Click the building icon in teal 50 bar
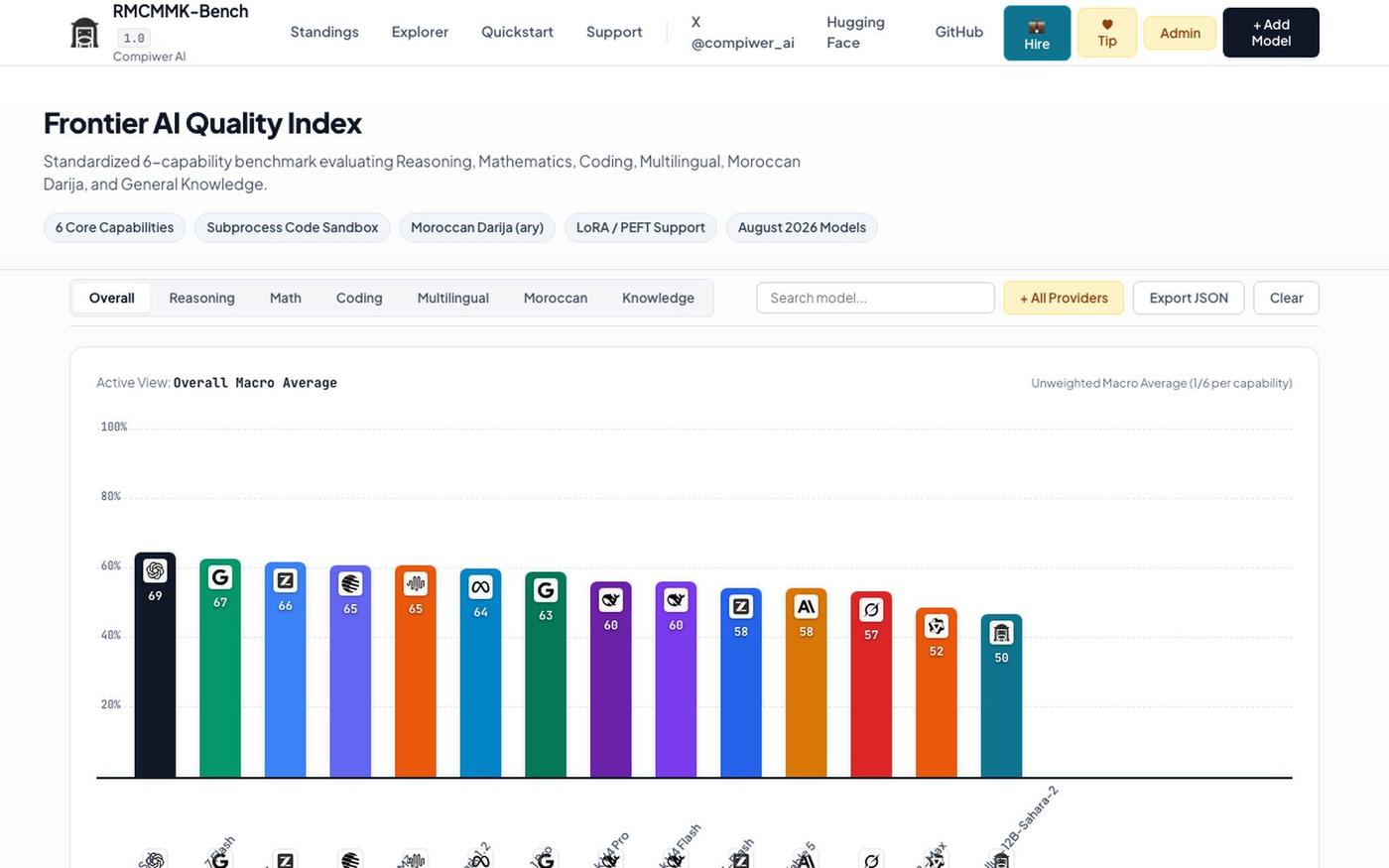 tap(1001, 633)
